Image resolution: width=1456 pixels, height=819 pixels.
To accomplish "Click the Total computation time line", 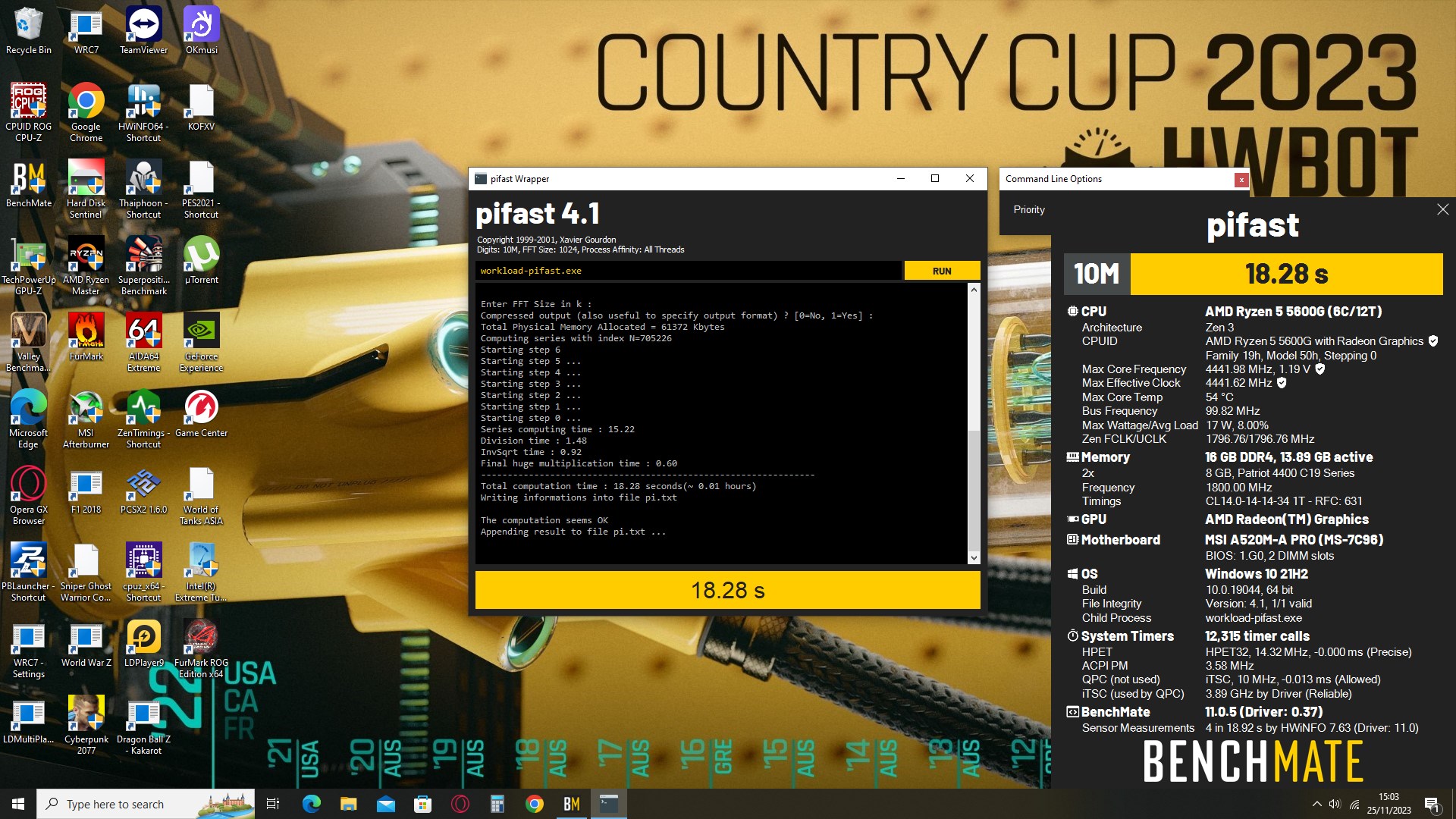I will 618,486.
